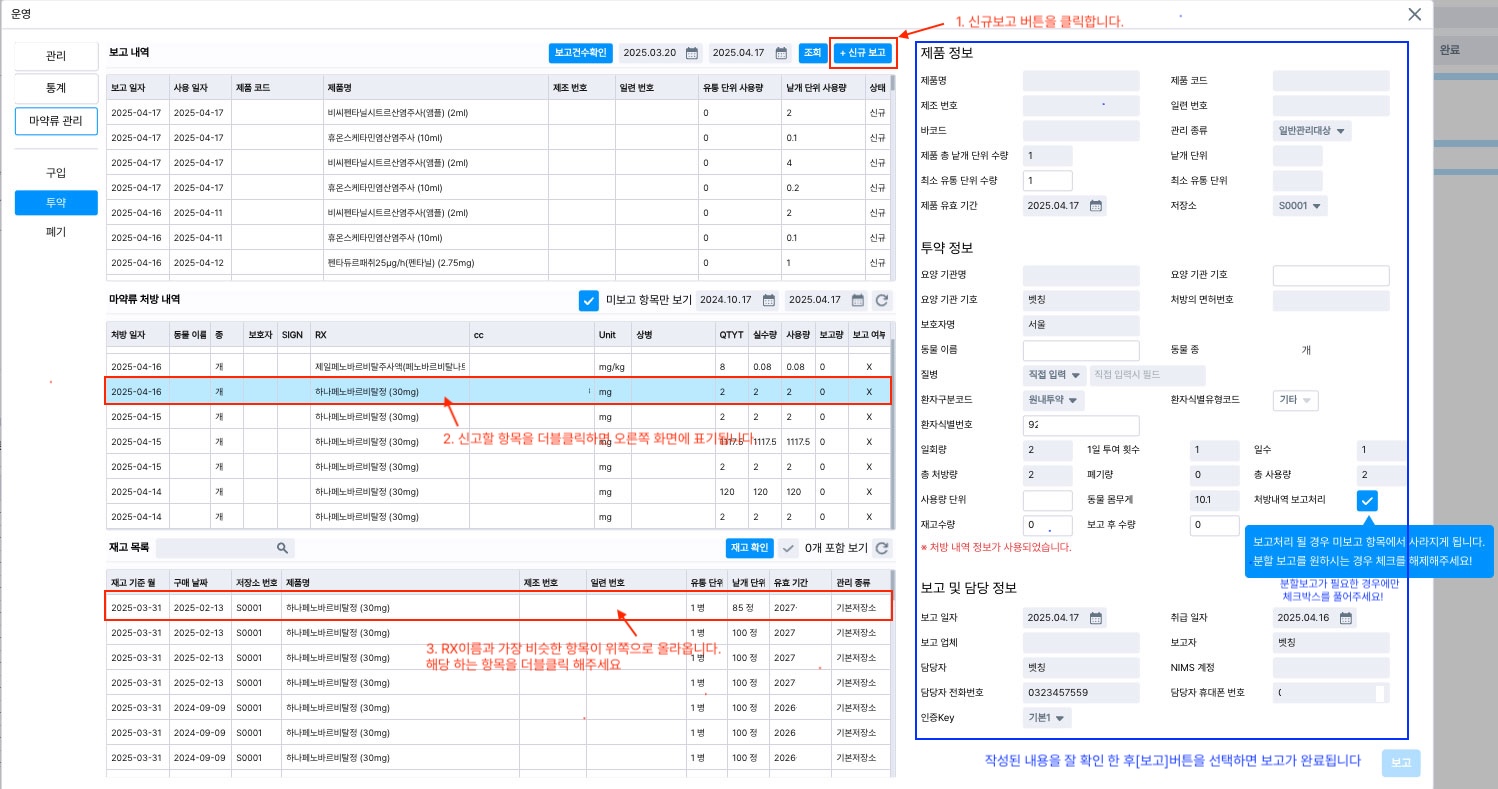
Task: Click the 동물 이름 input field
Action: pos(1081,351)
